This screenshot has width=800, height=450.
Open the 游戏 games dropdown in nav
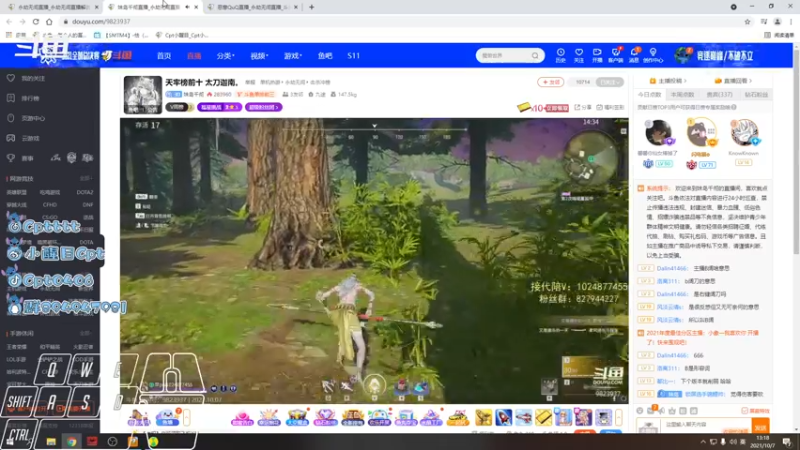pos(292,56)
